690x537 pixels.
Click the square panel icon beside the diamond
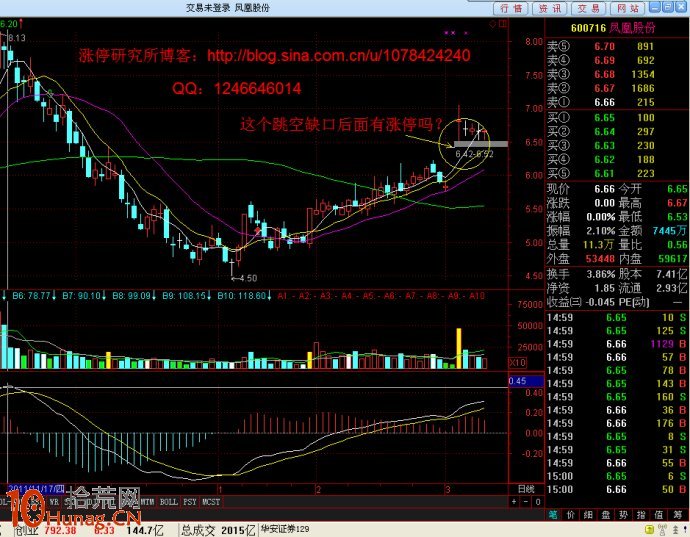[x=503, y=24]
